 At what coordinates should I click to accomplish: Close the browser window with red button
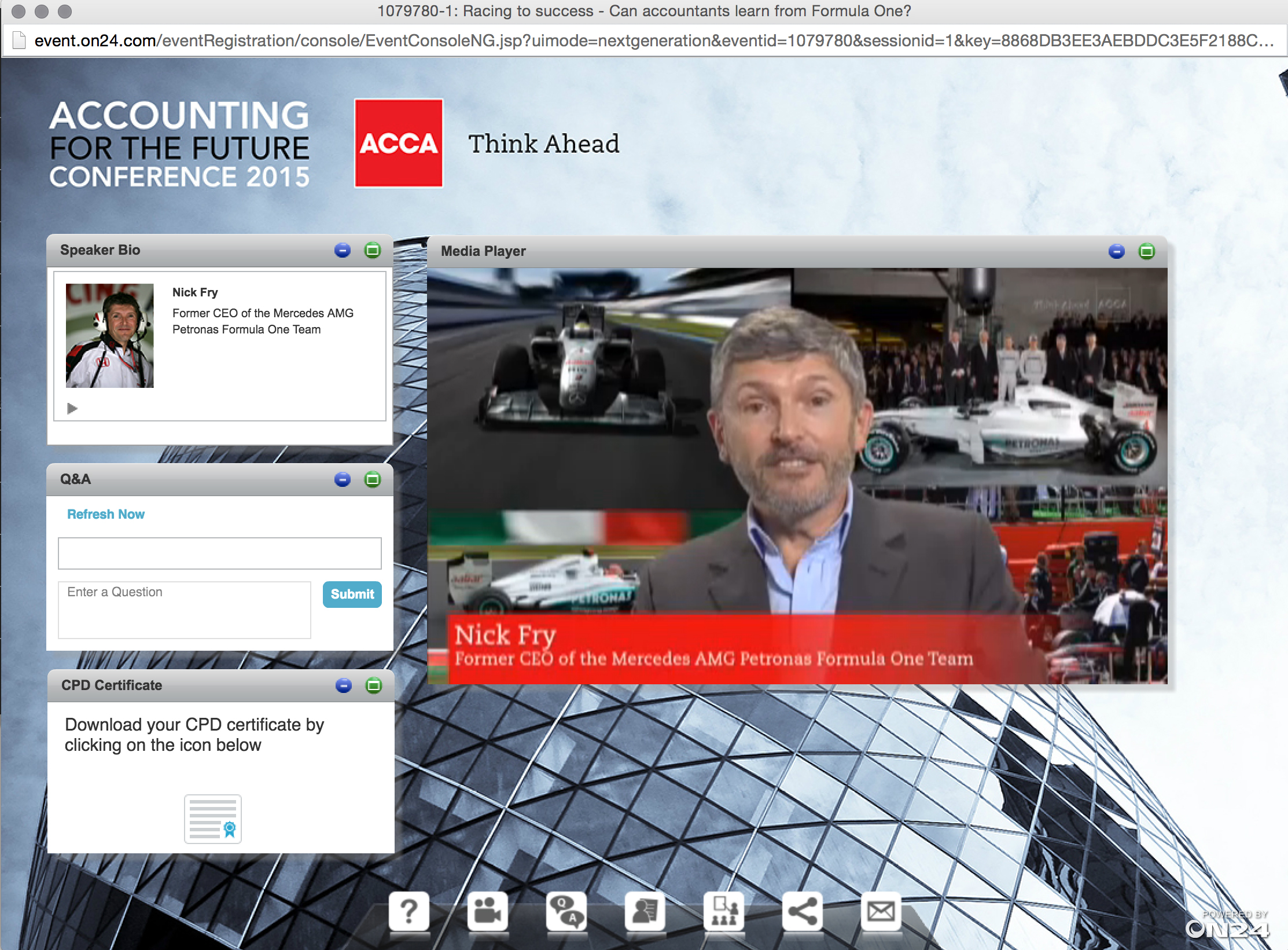19,11
